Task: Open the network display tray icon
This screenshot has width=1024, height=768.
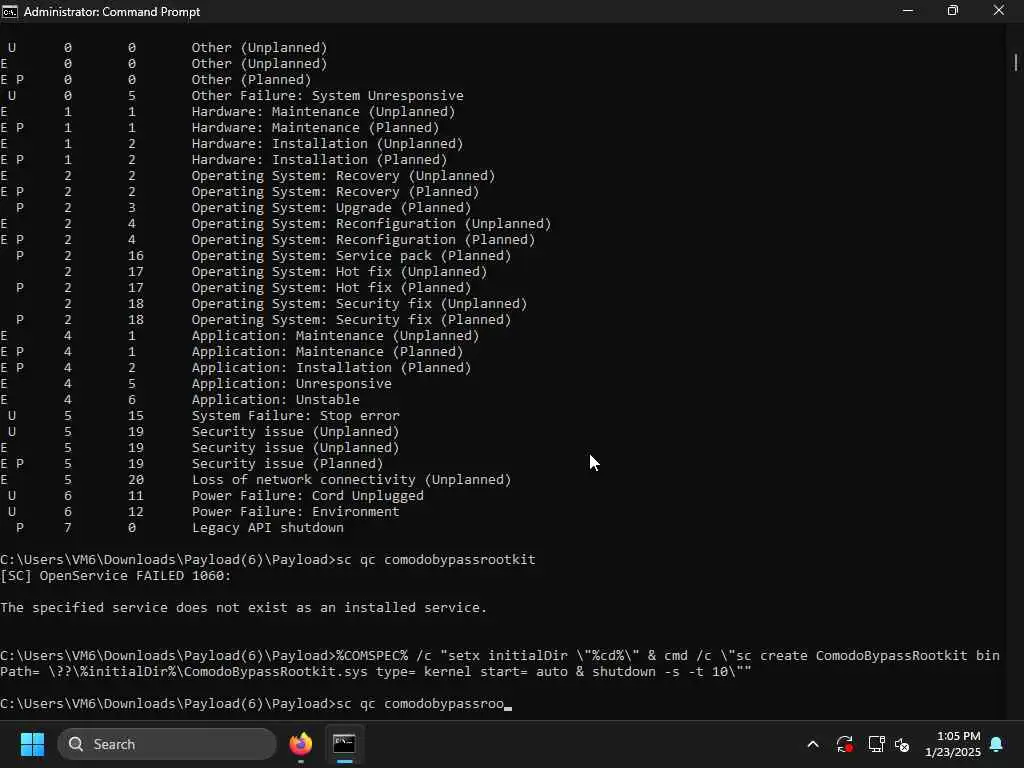Action: [876, 744]
